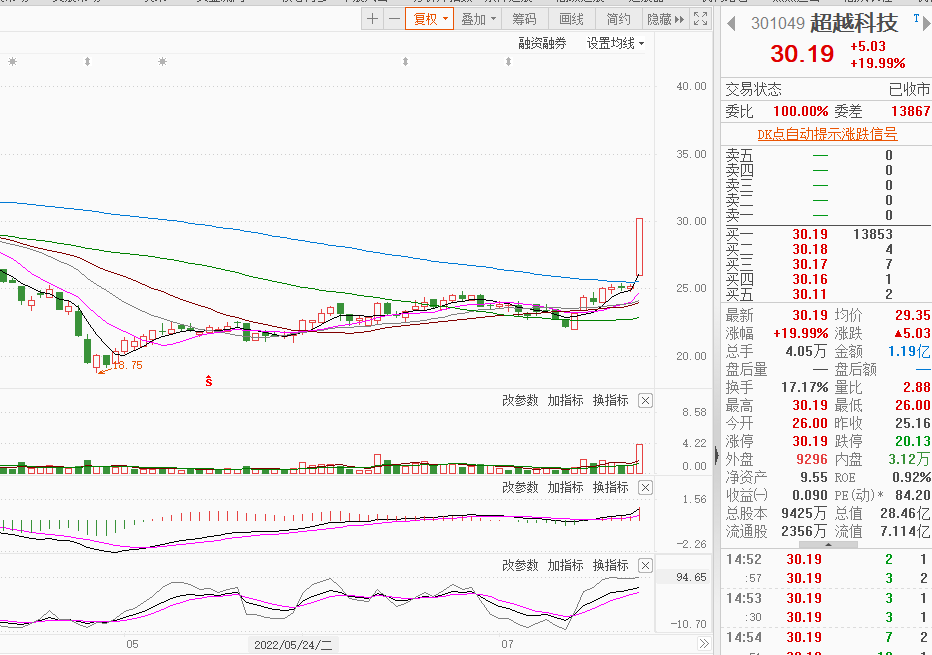
Task: Click 改参数 in KDJ panel
Action: pos(520,565)
